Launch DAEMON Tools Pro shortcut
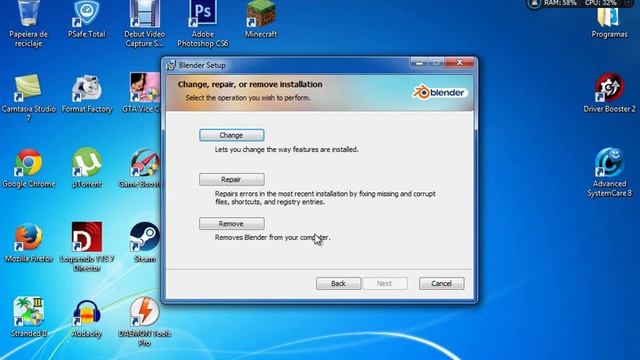 coord(144,322)
